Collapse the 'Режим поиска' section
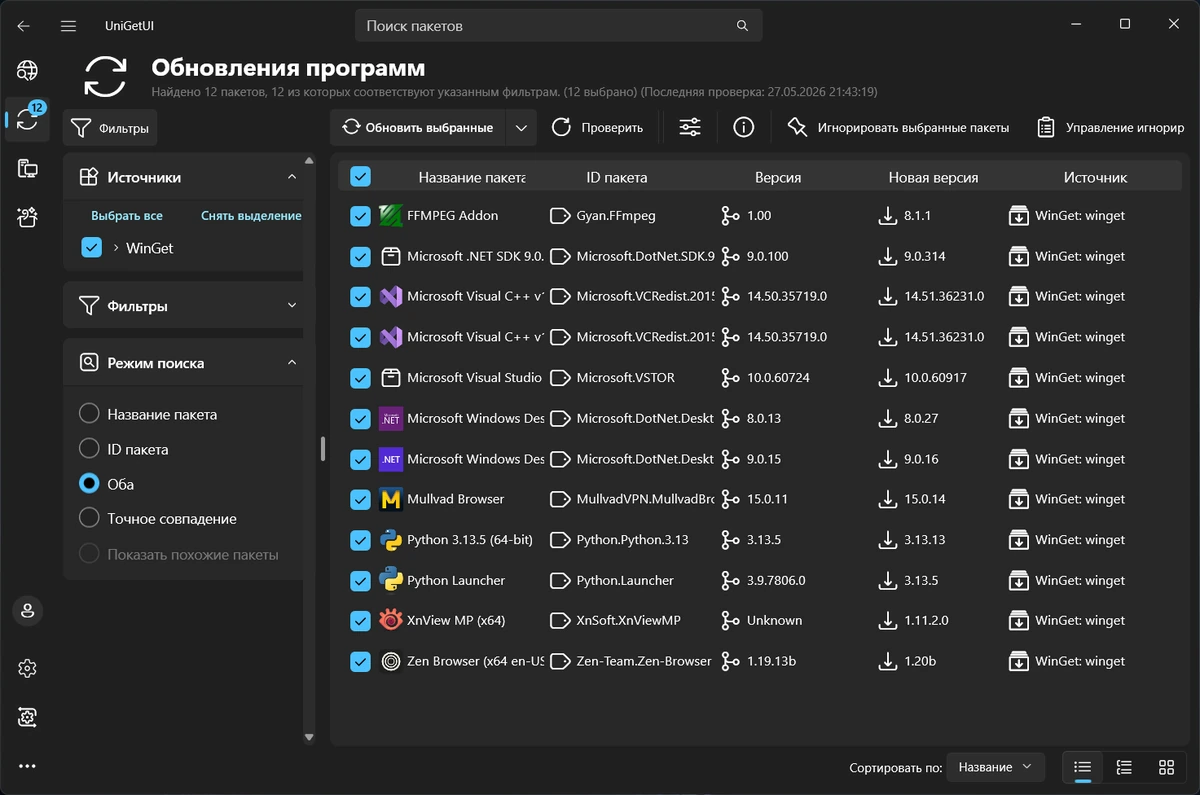The height and width of the screenshot is (795, 1200). pos(292,363)
